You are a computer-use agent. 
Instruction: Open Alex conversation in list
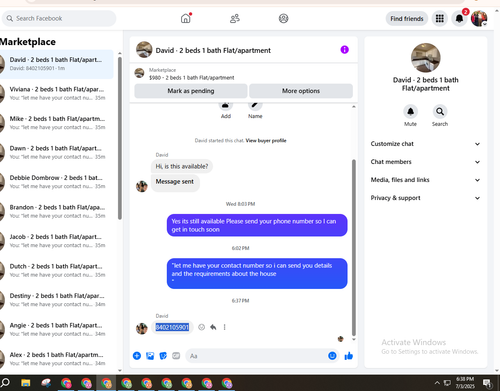click(x=57, y=359)
